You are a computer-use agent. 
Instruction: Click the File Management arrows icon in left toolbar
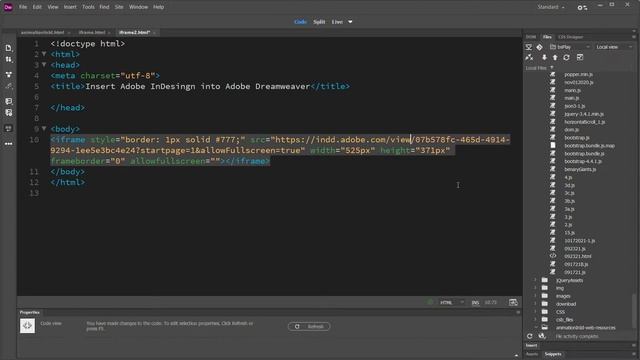(9, 60)
